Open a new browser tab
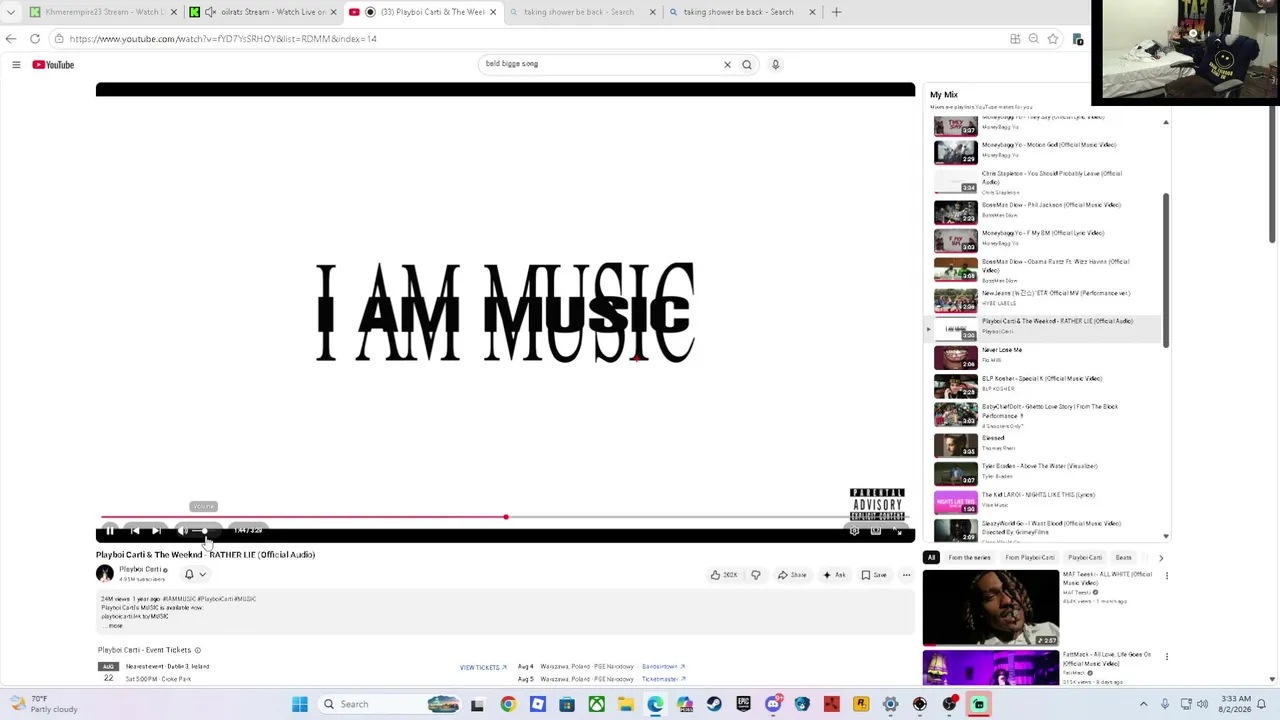The width and height of the screenshot is (1280, 720). pos(836,12)
